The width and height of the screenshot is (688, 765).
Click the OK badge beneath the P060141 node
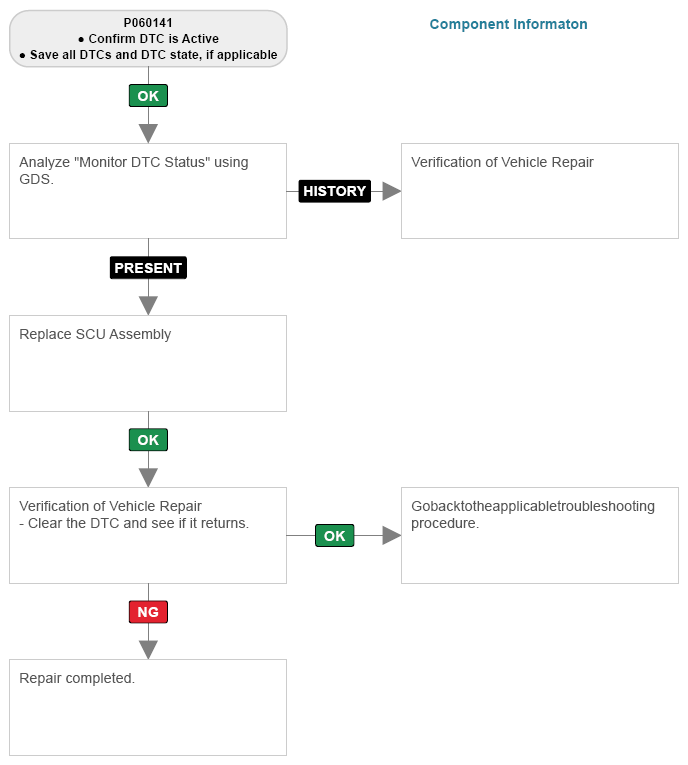tap(148, 96)
